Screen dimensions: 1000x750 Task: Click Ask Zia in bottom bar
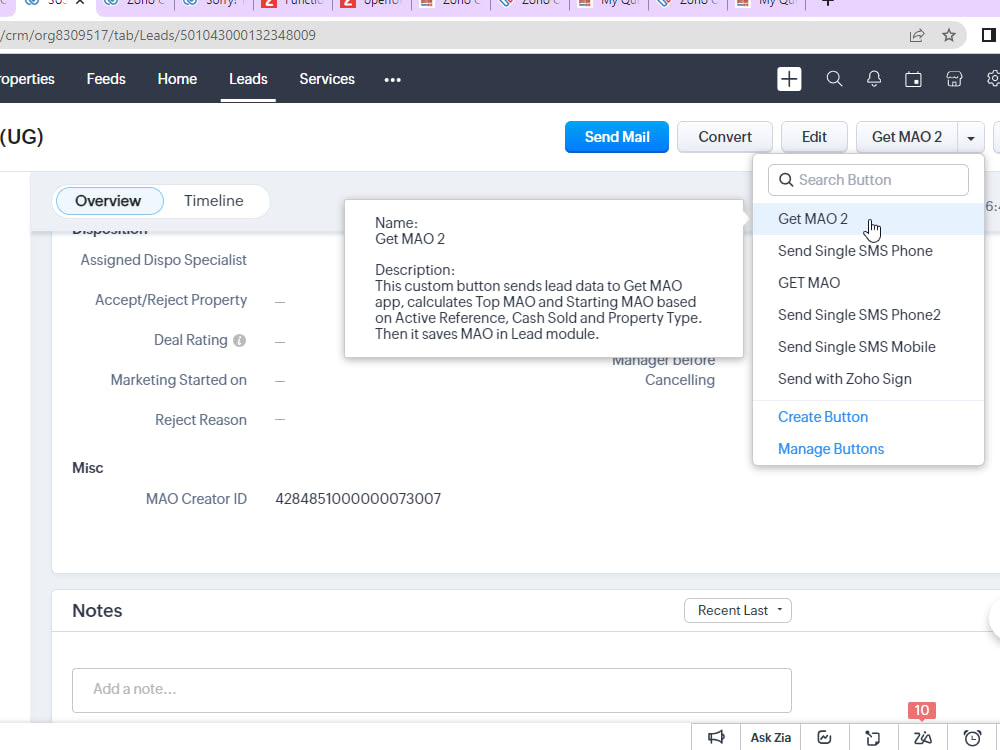[x=770, y=737]
